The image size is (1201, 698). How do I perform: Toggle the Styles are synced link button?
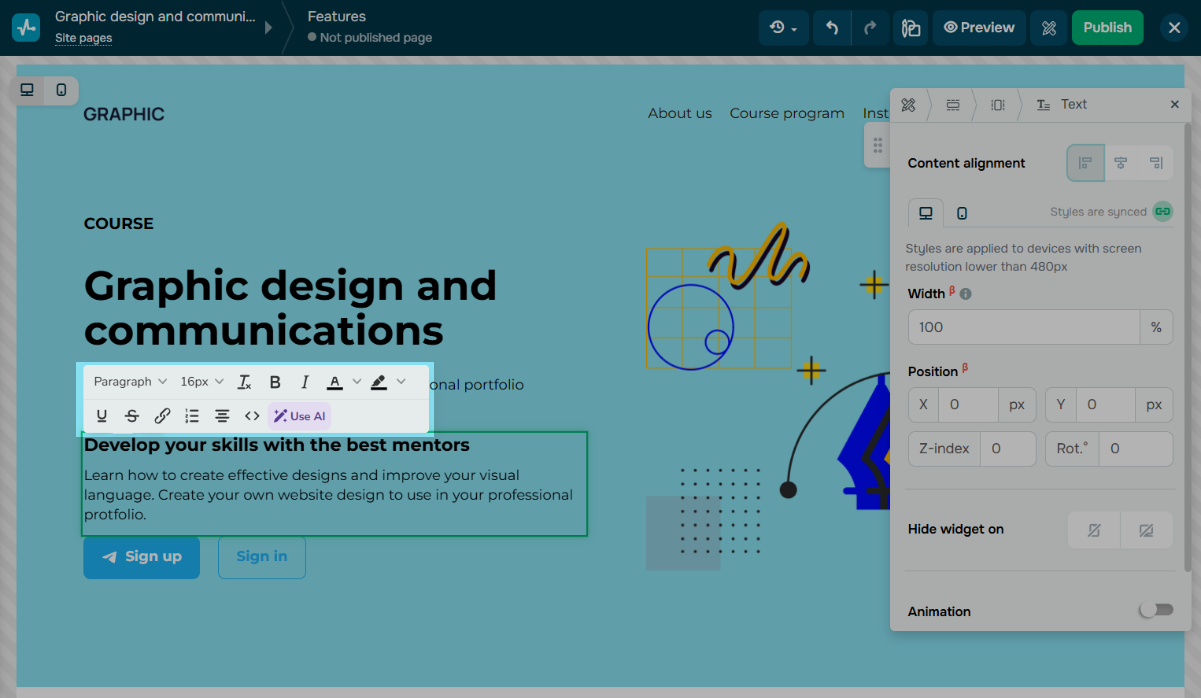[1162, 212]
